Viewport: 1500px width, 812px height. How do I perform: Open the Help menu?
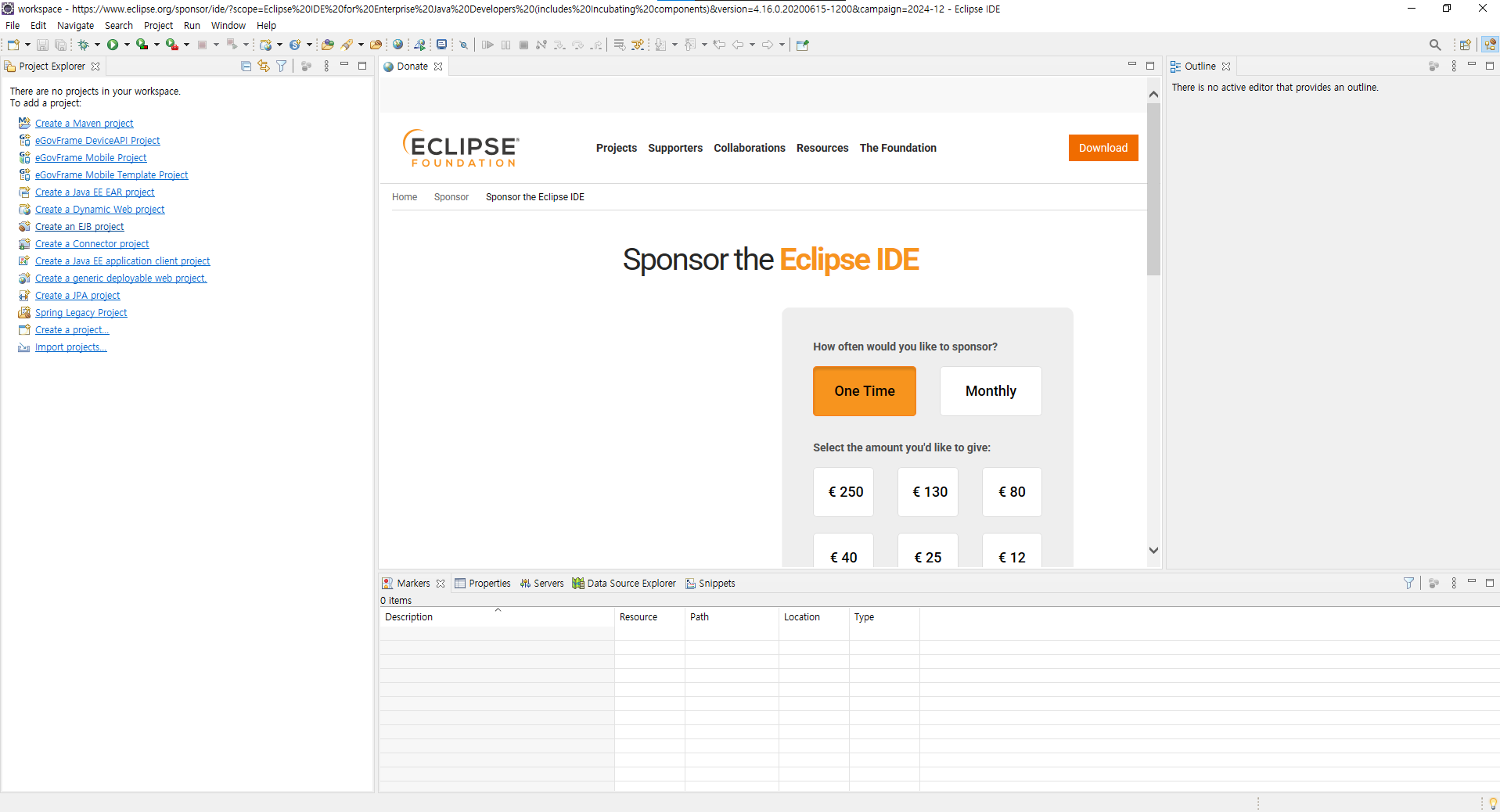(266, 25)
